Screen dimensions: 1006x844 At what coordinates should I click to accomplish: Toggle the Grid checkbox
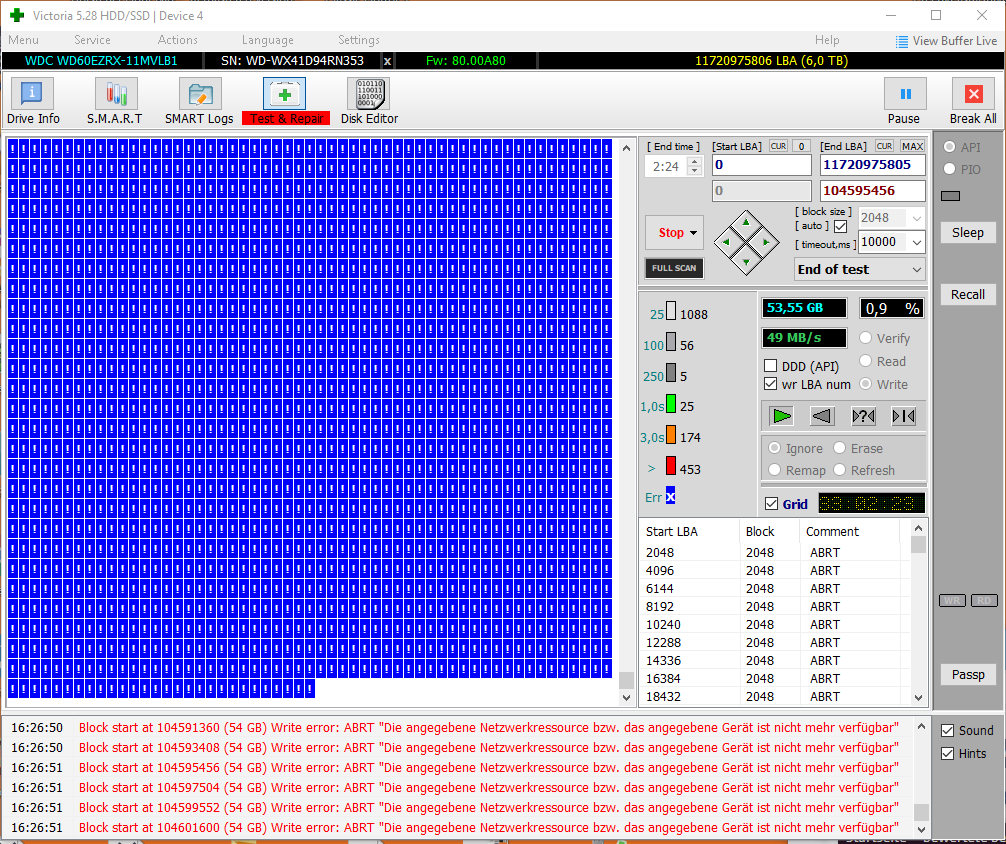[x=772, y=504]
